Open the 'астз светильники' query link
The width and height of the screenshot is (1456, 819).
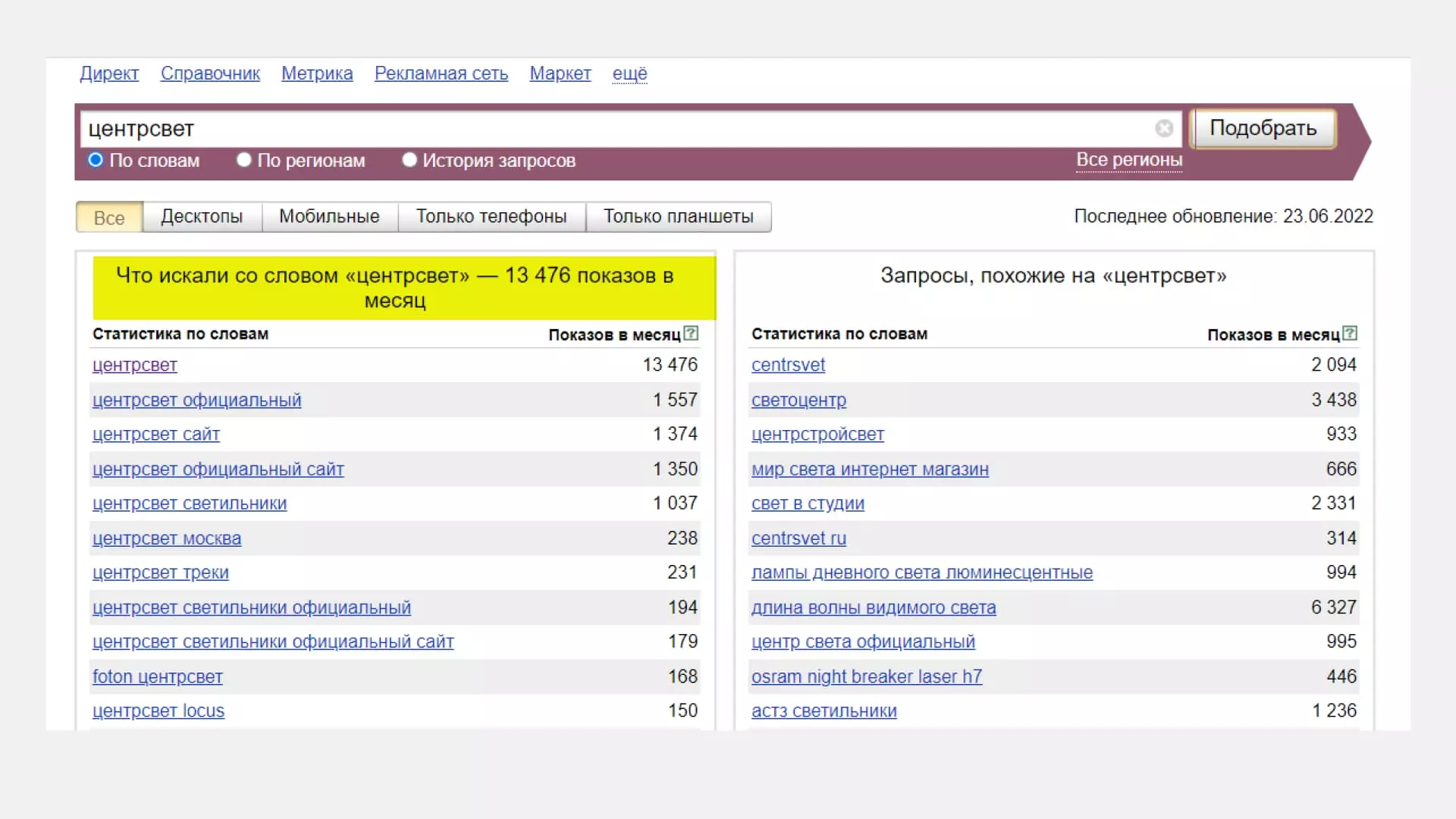point(824,711)
